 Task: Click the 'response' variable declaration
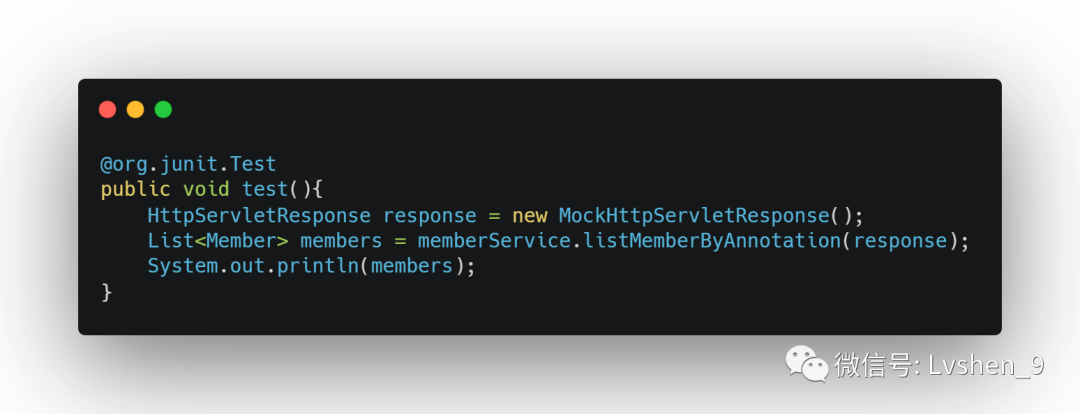pyautogui.click(x=430, y=216)
